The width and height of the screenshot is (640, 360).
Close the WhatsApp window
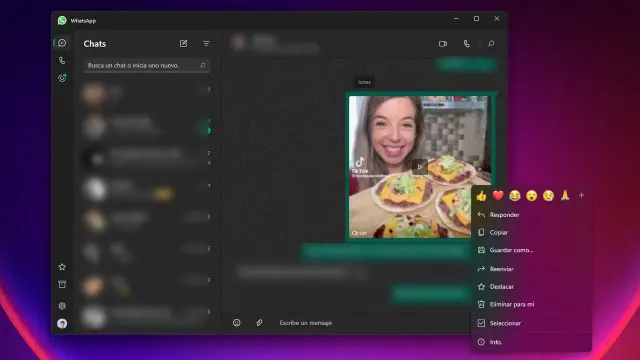point(496,18)
